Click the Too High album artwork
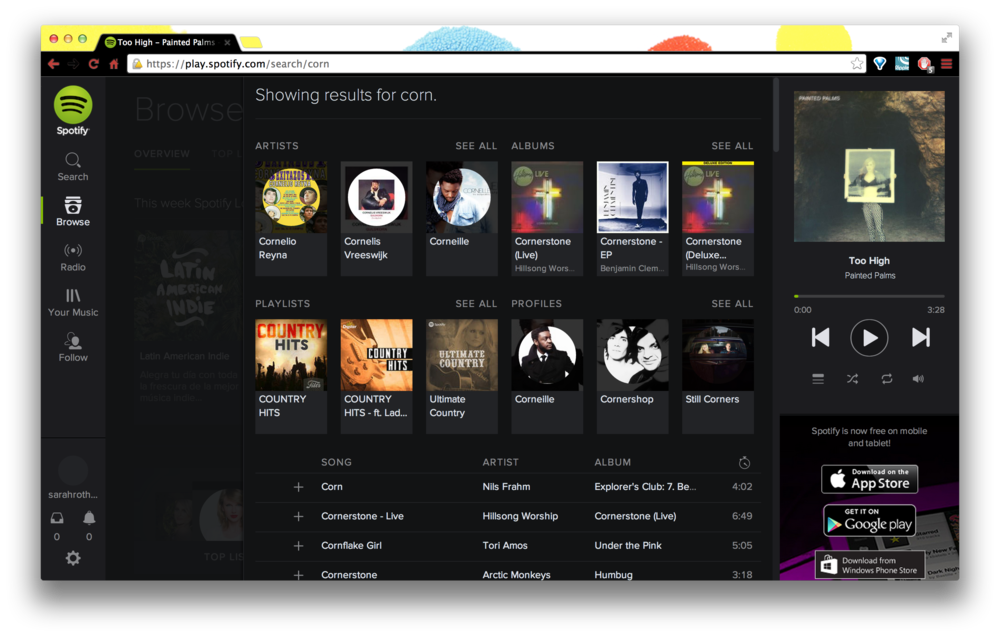Screen dimensions: 1000x637 tap(869, 166)
